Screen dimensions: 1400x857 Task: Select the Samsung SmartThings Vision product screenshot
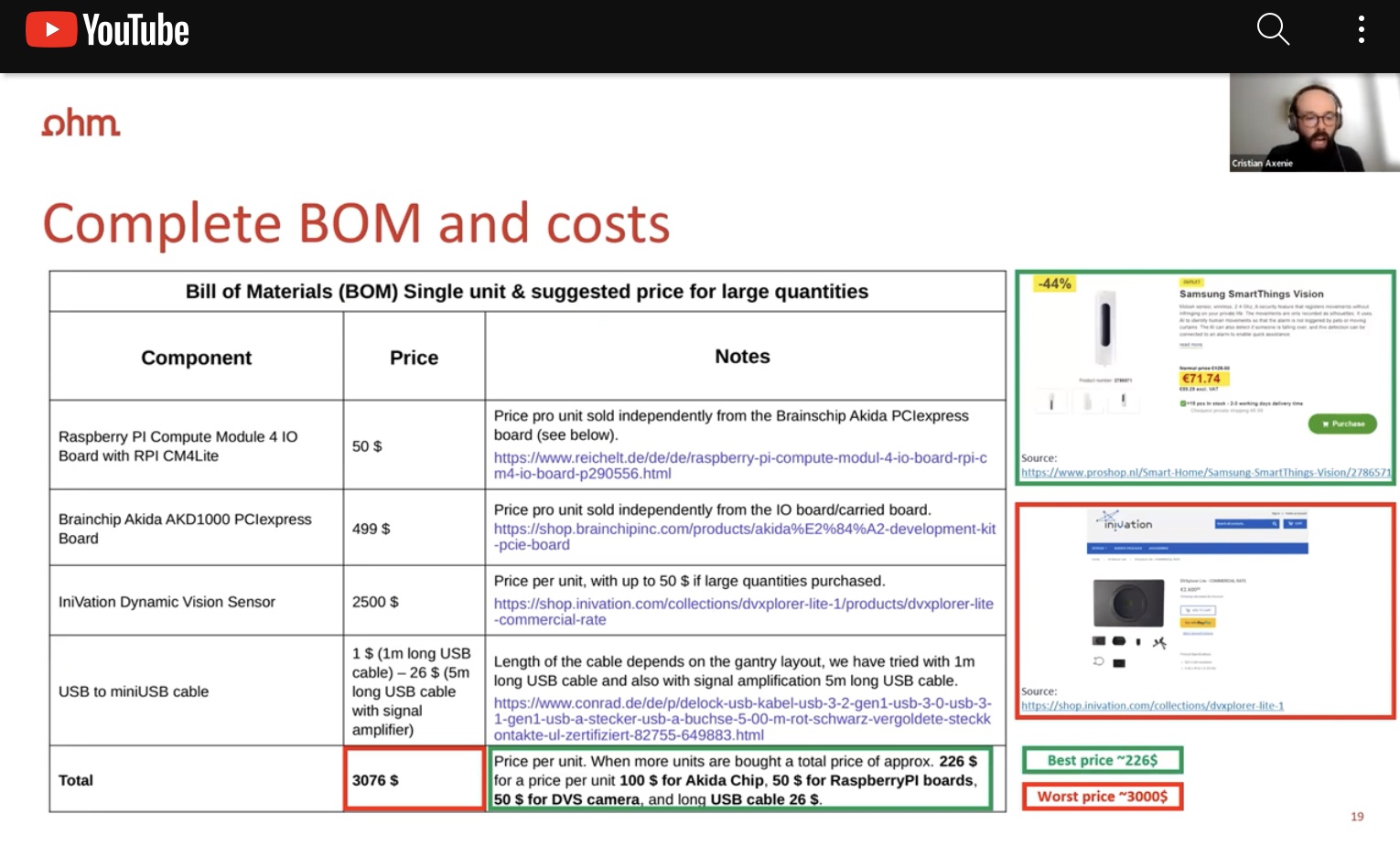tap(1205, 377)
